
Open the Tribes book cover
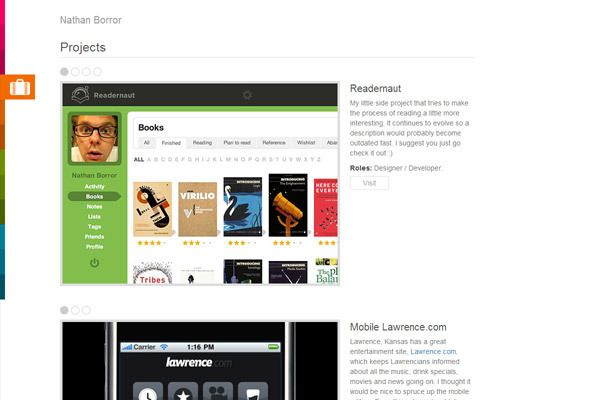pos(152,273)
